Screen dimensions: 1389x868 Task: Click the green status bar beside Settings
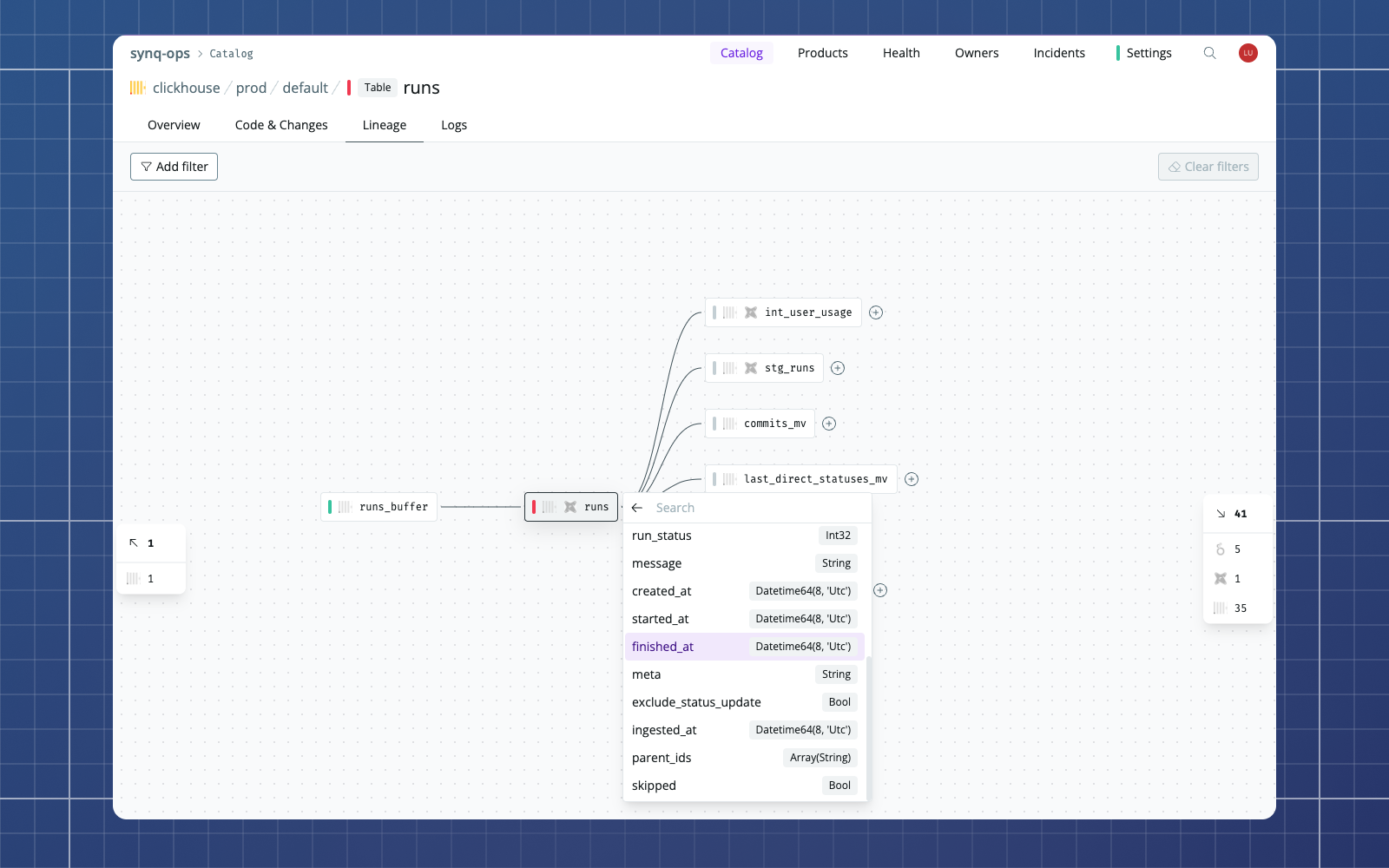click(1117, 53)
